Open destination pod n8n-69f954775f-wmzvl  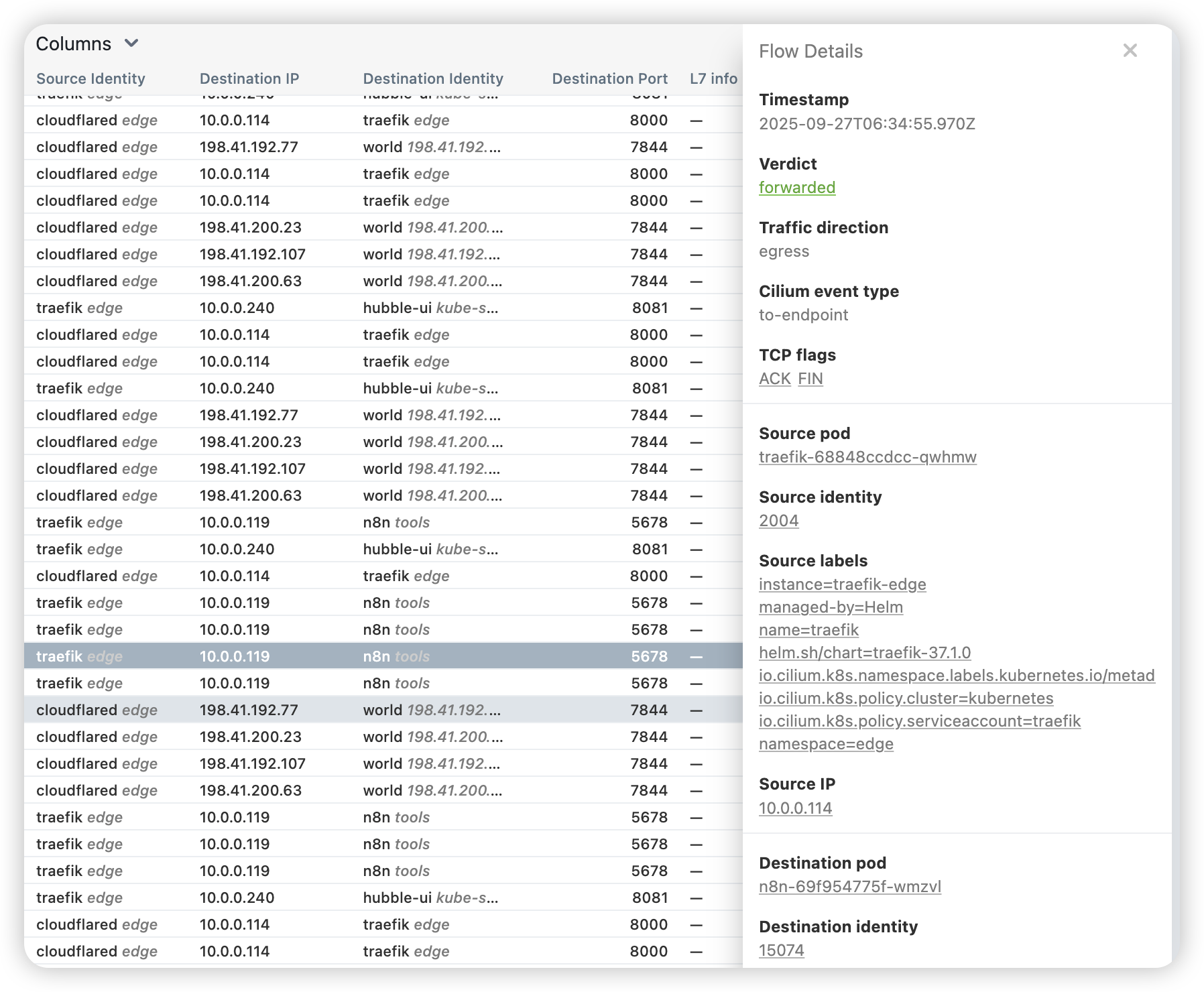pos(849,887)
